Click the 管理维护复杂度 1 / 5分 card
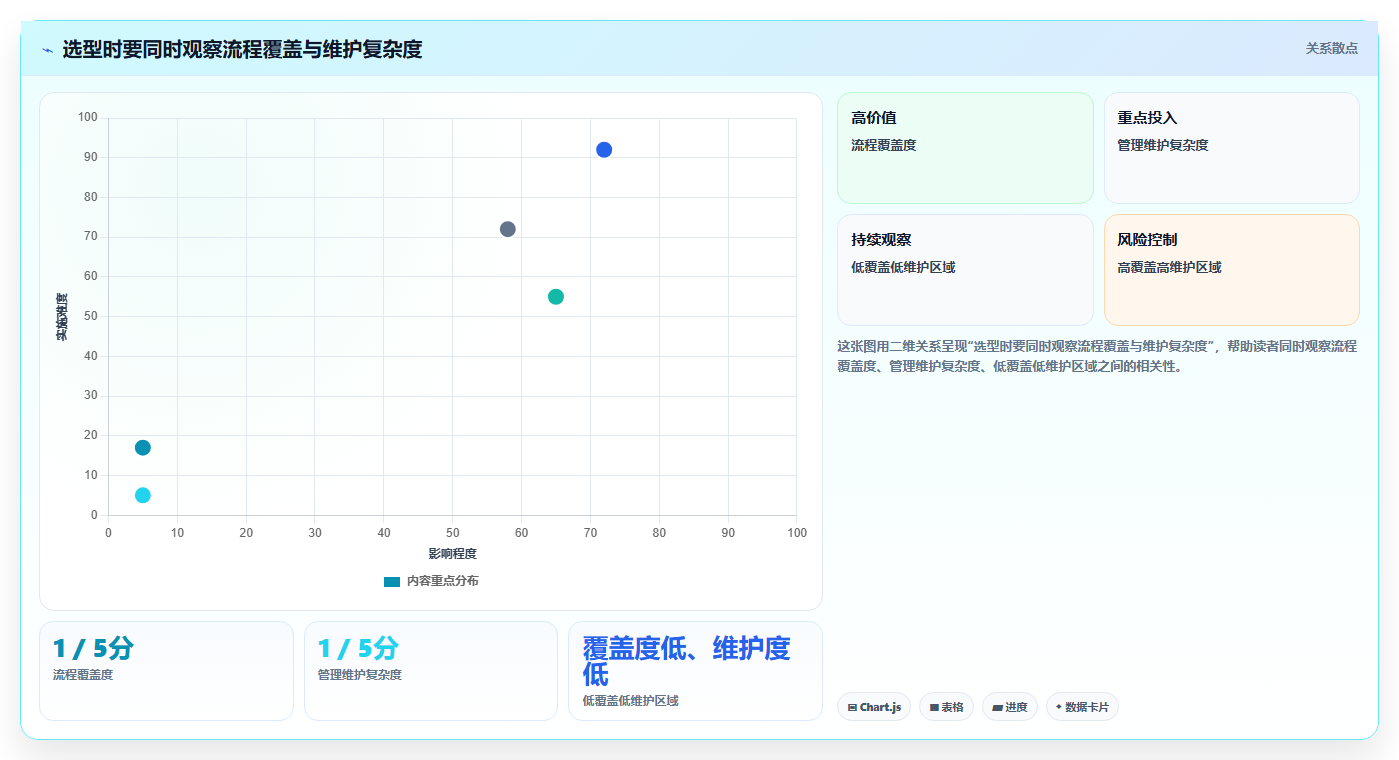This screenshot has height=760, width=1399. coord(431,671)
